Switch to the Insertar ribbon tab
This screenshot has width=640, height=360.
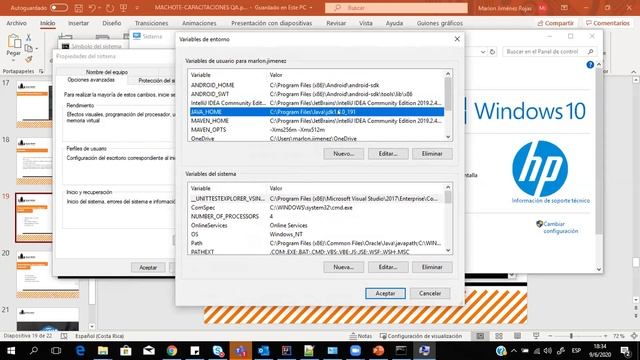pos(78,23)
